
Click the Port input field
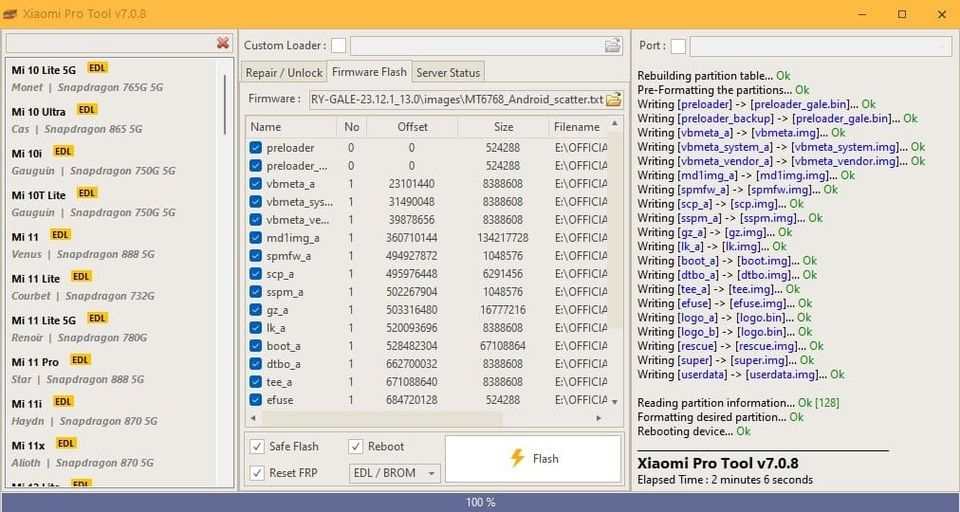[820, 46]
